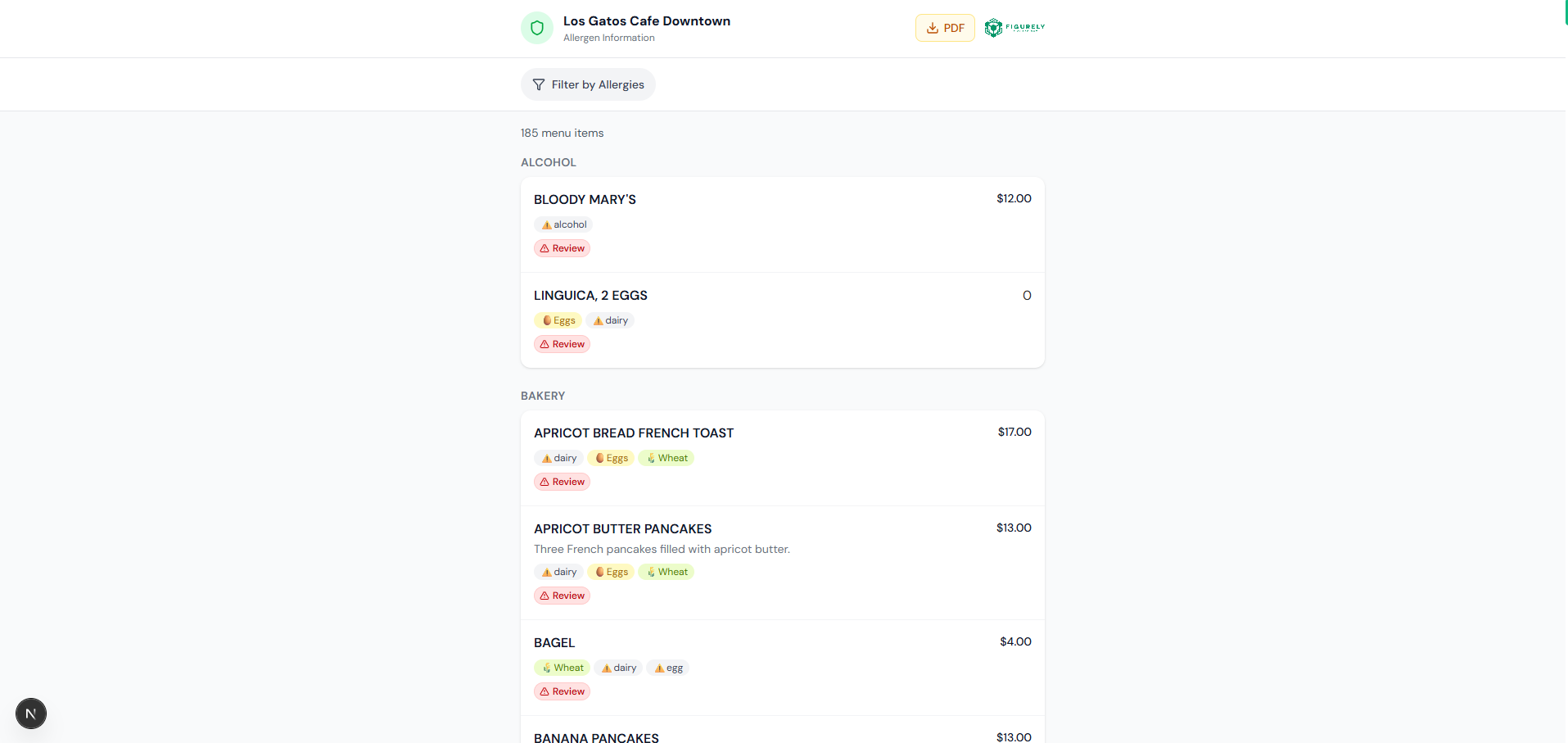Select the Apricot Butter Pancakes item title

click(x=622, y=529)
